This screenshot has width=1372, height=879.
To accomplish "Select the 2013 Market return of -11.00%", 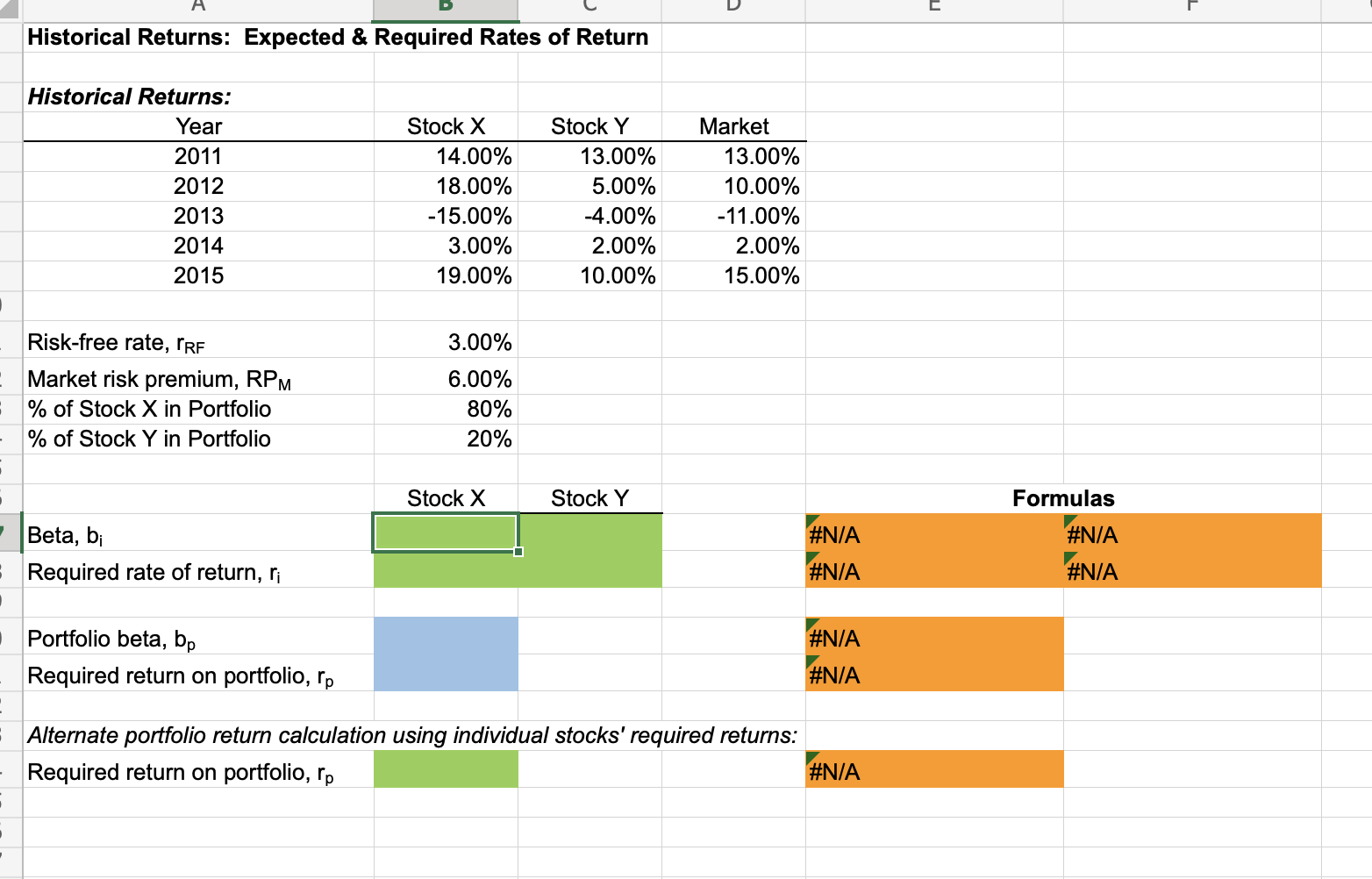I will click(x=733, y=216).
